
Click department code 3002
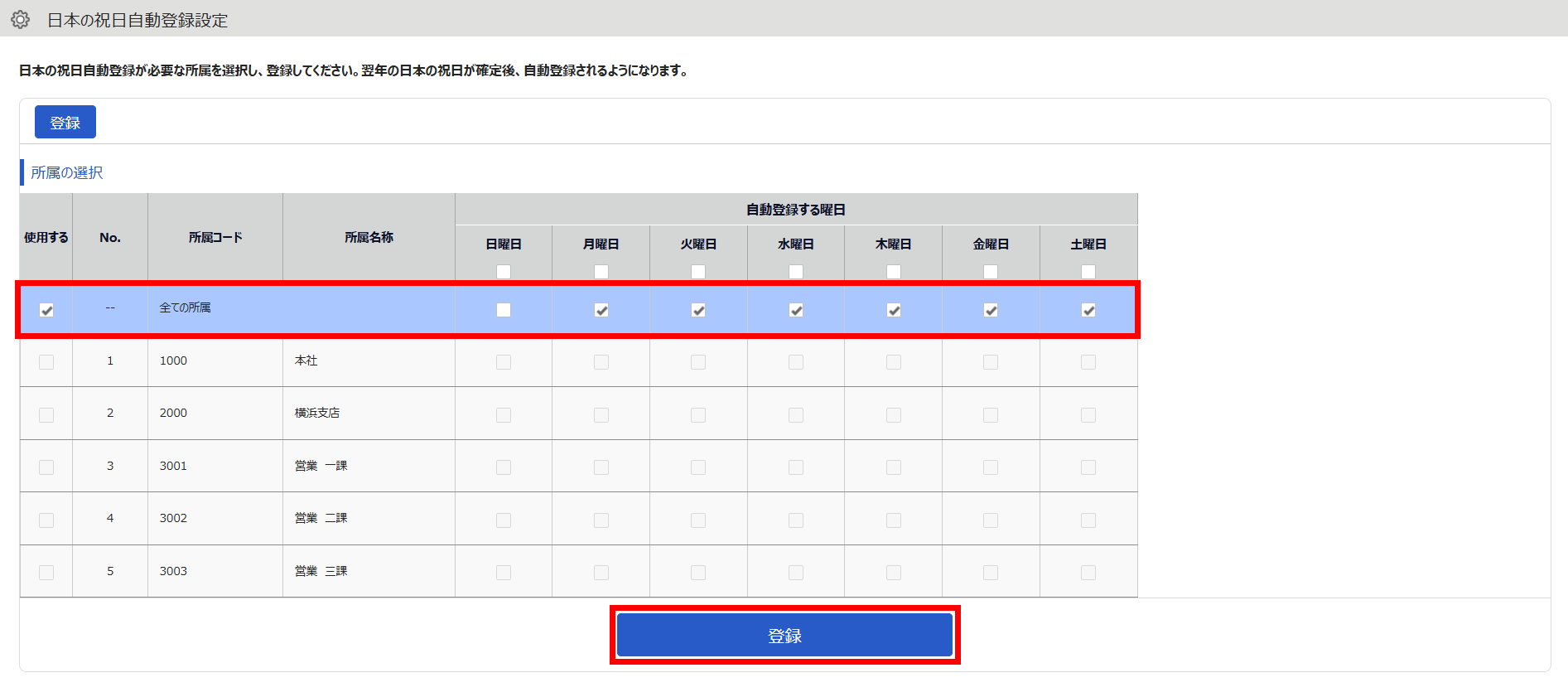coord(173,518)
